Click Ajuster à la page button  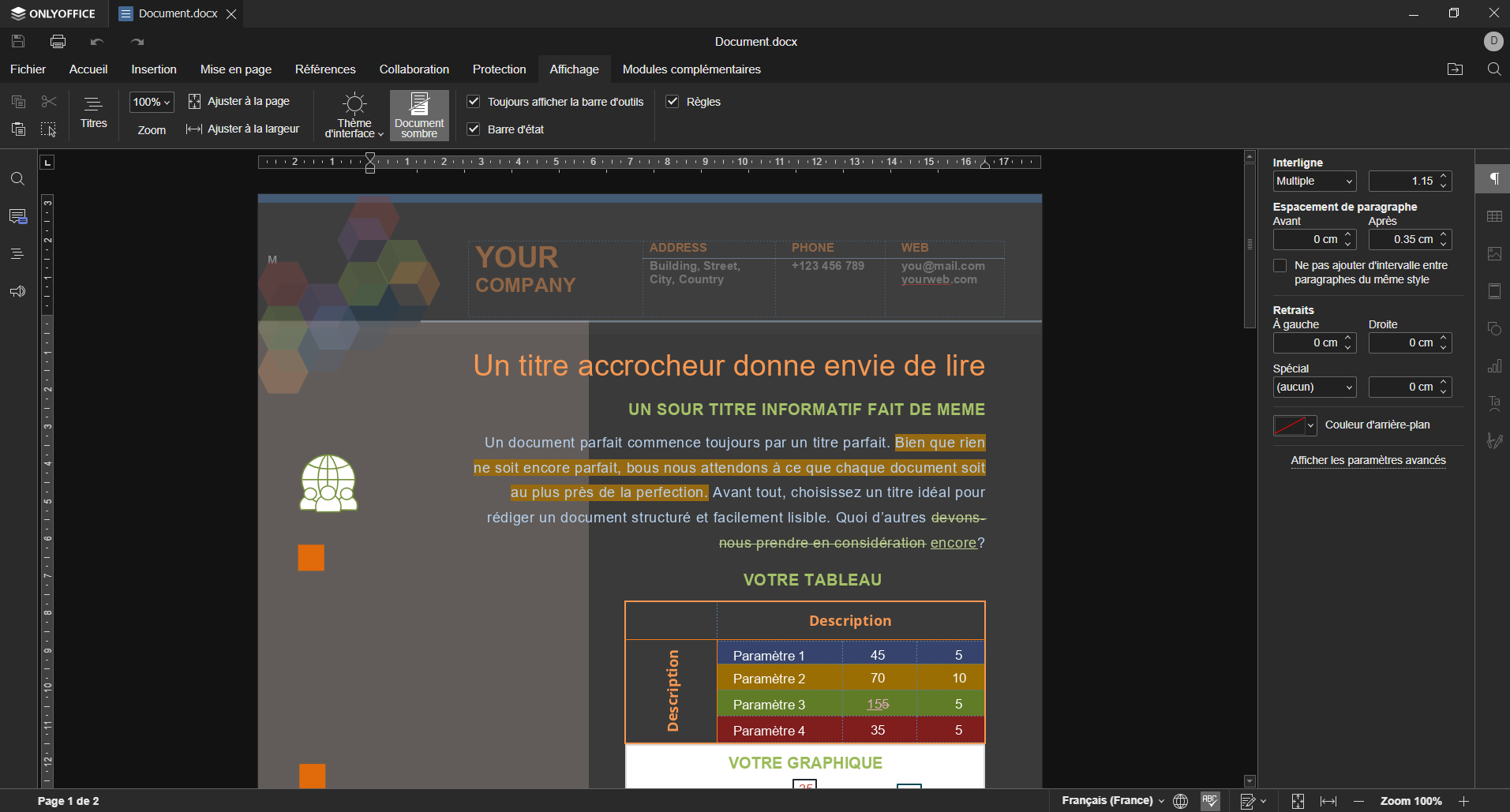point(239,101)
